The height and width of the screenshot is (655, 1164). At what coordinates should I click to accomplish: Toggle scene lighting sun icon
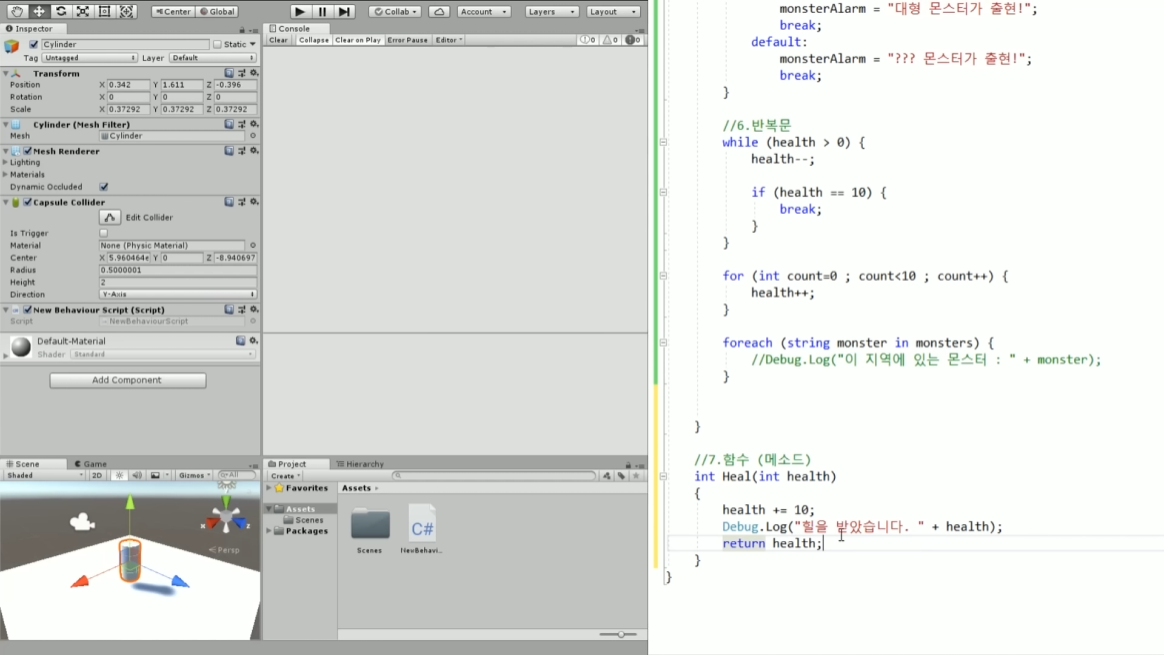(x=119, y=475)
